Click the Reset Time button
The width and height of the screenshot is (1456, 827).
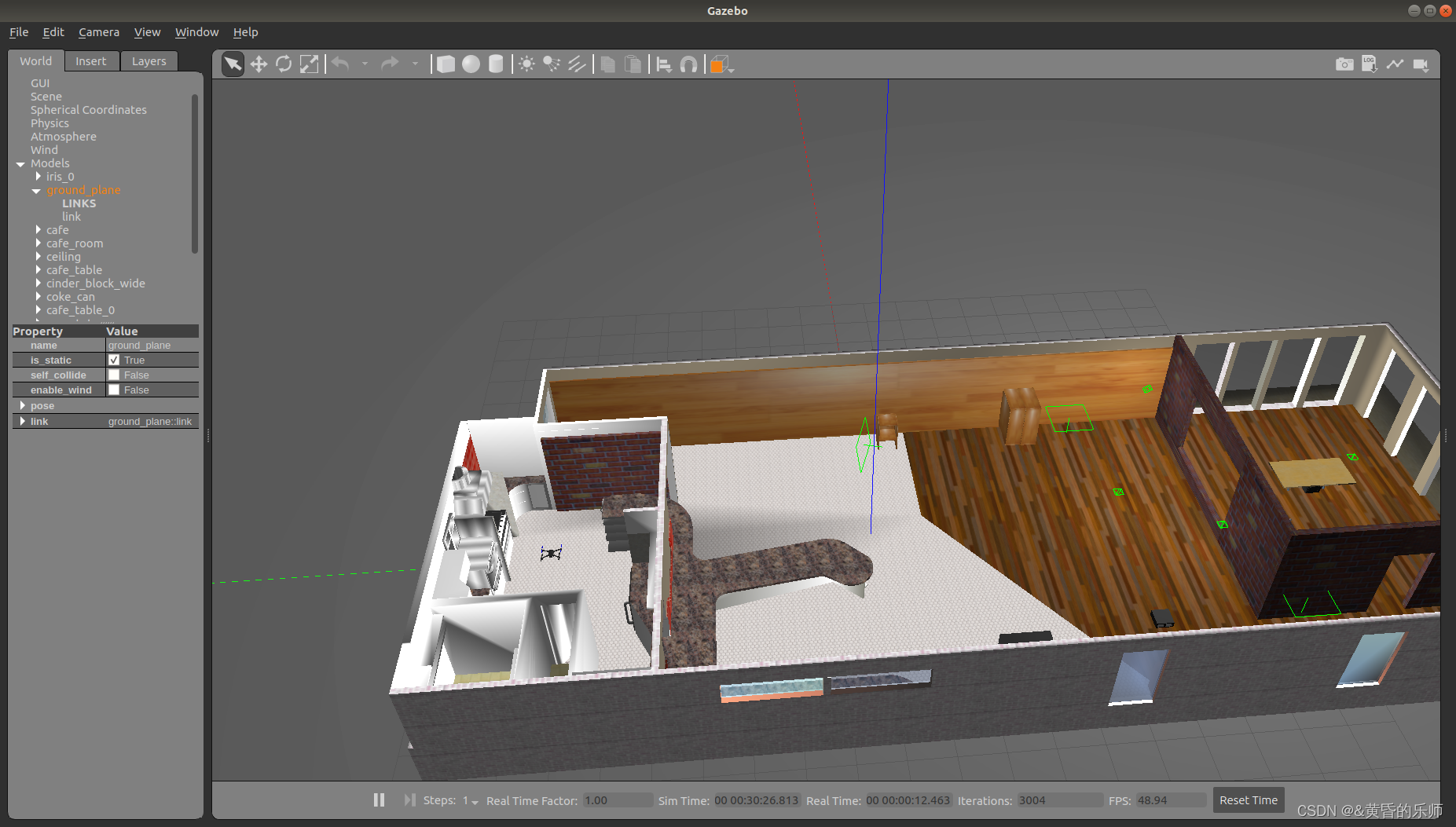[1249, 800]
